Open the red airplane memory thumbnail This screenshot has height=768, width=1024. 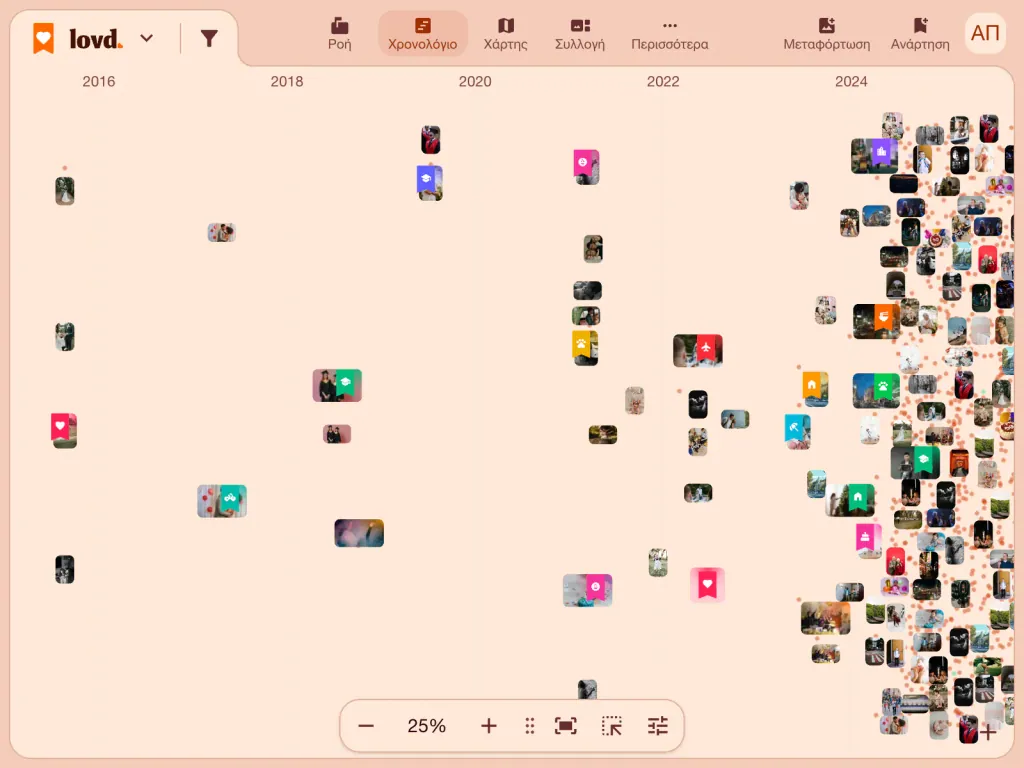pyautogui.click(x=697, y=351)
